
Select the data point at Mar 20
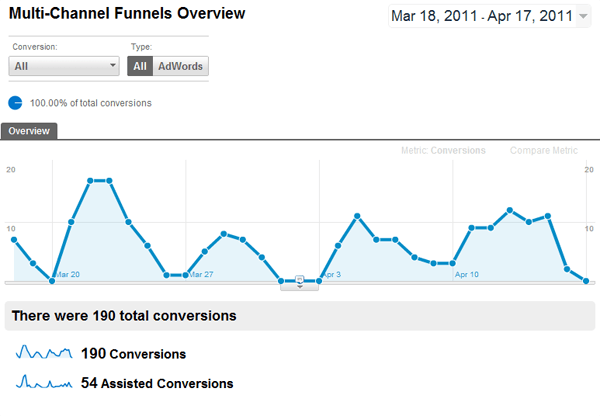click(x=52, y=281)
